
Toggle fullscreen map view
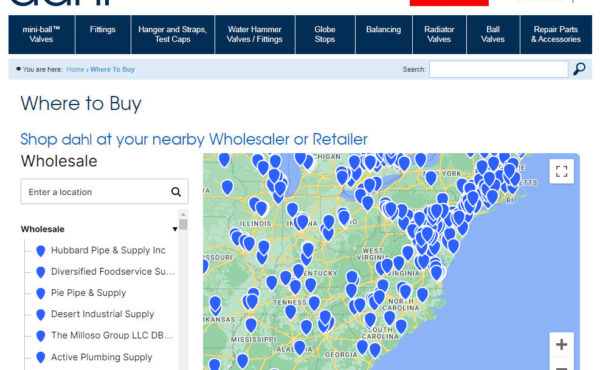pos(561,171)
